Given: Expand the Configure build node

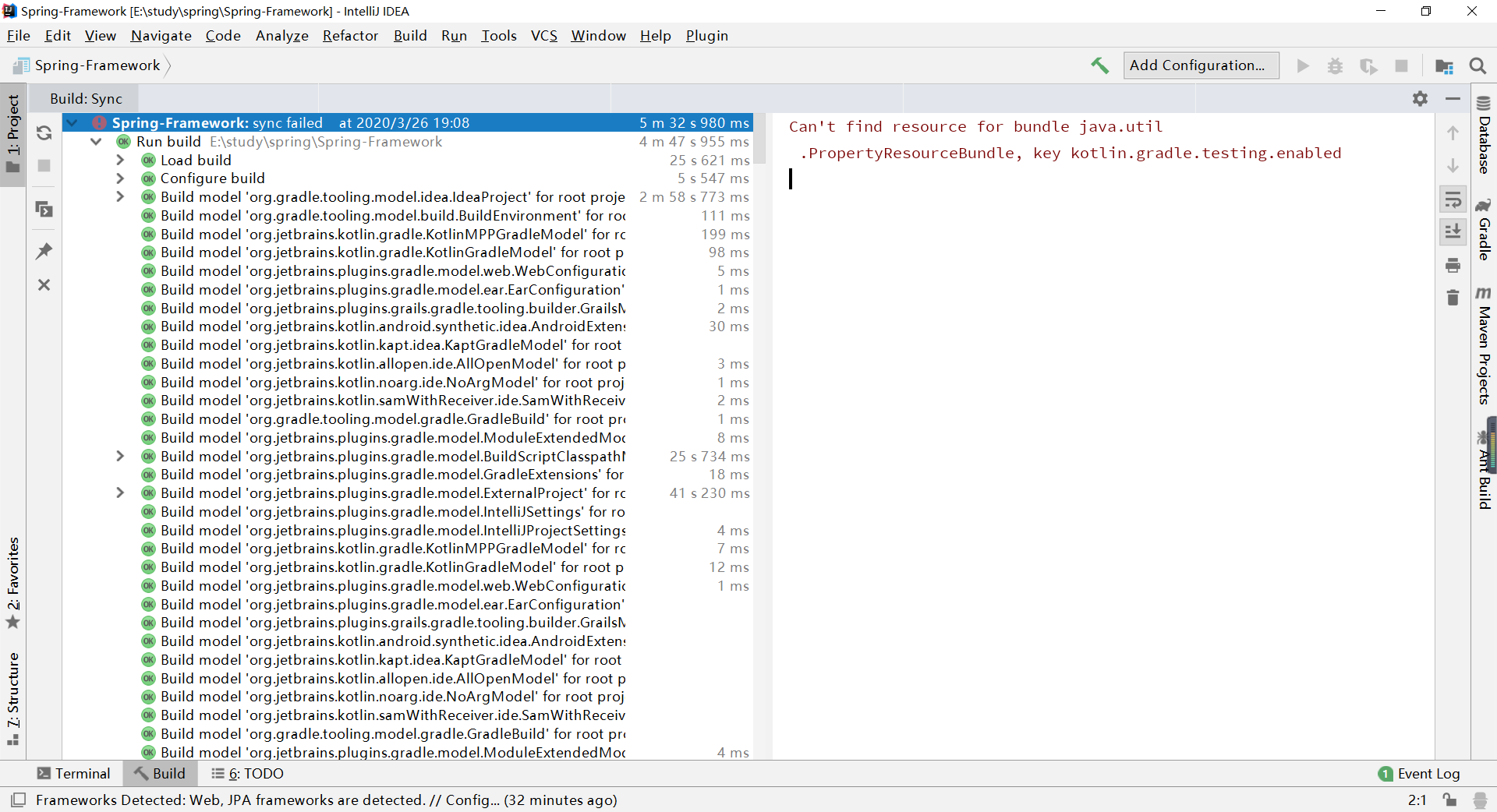Looking at the screenshot, I should [120, 178].
